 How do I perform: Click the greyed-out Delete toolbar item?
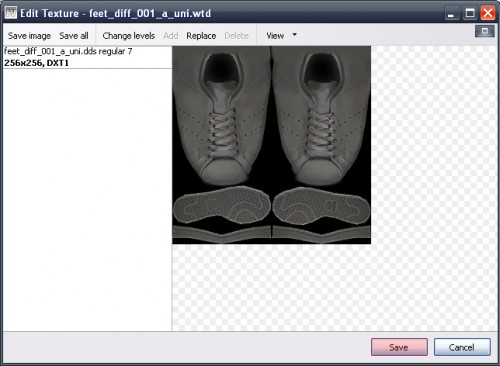pos(236,36)
